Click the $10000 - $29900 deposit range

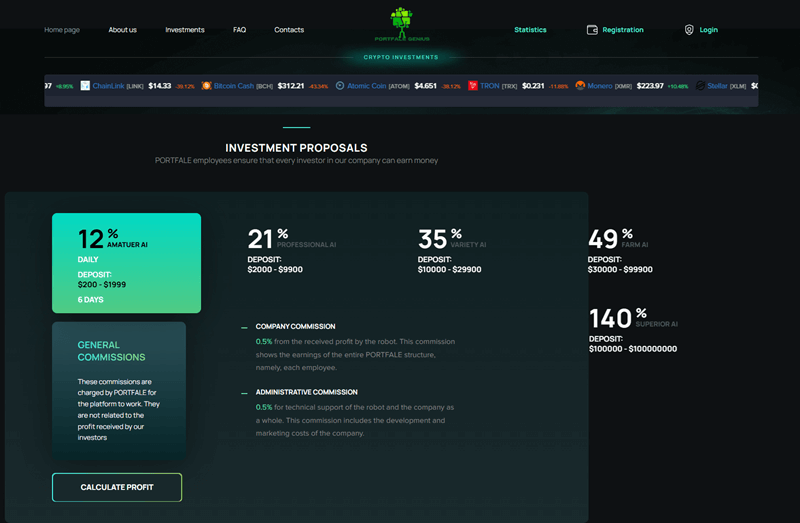point(449,269)
